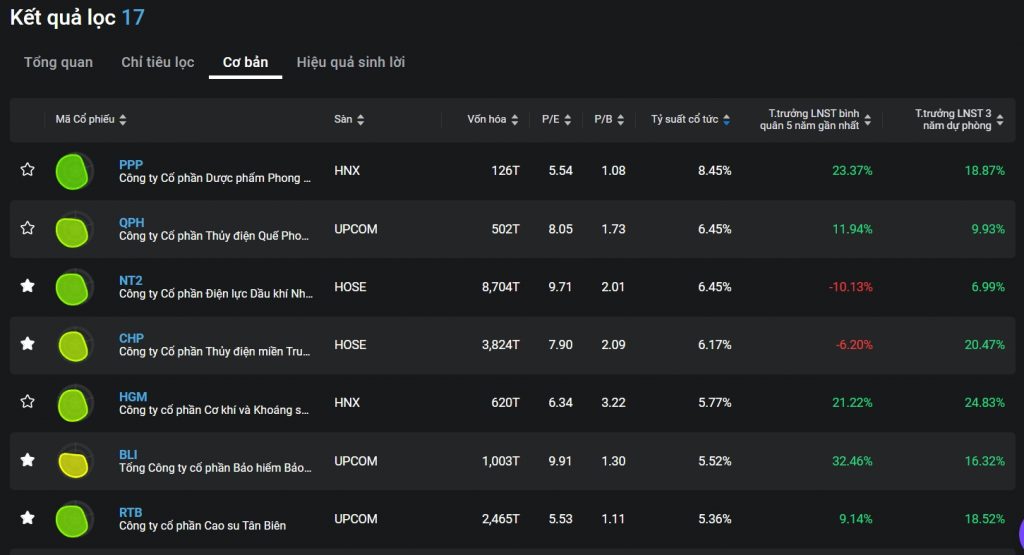The image size is (1024, 555).
Task: Open the QPH stock ticker link
Action: 131,223
